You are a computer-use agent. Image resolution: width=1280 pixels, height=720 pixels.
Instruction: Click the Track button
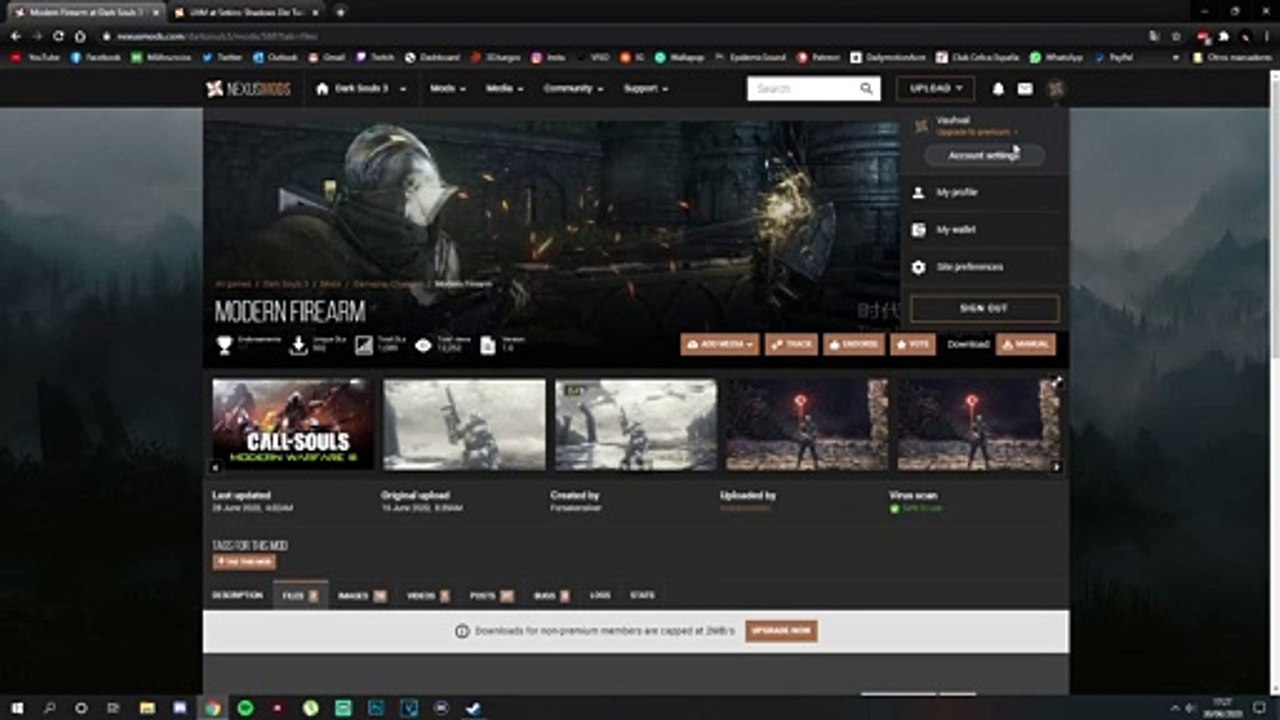pyautogui.click(x=791, y=345)
